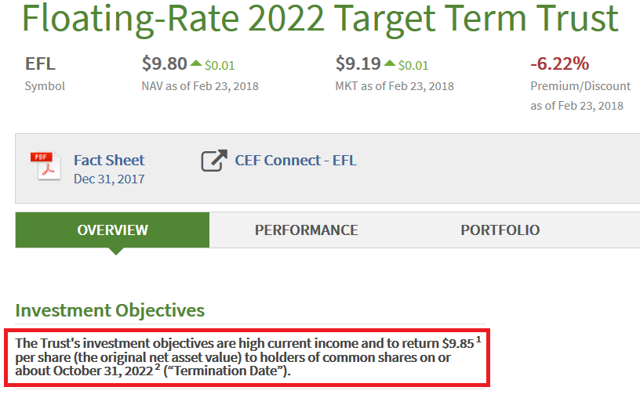Click the Investment Objectives heading
This screenshot has width=640, height=398.
[110, 310]
